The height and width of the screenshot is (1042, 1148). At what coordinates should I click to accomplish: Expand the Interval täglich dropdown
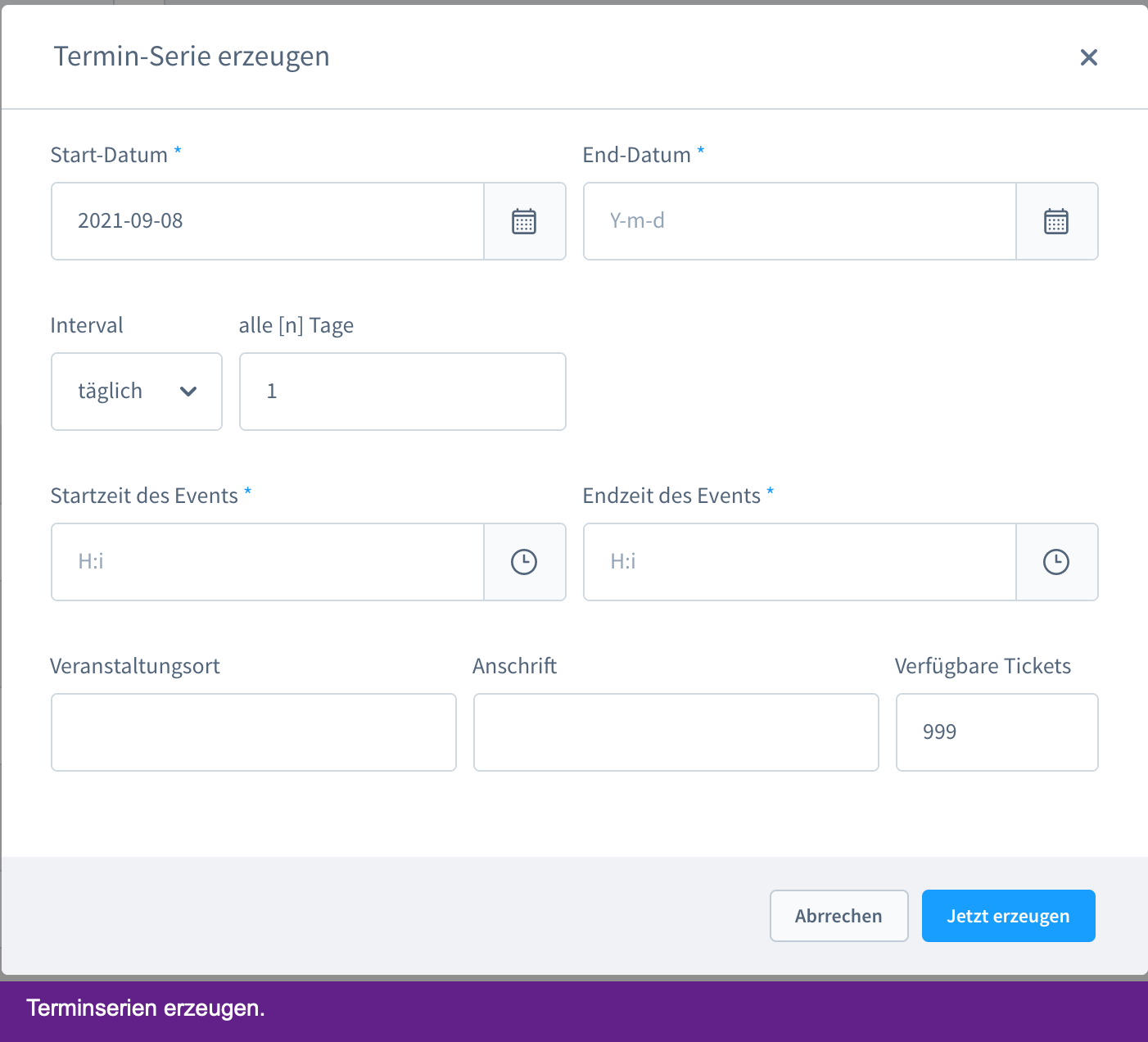pyautogui.click(x=137, y=392)
